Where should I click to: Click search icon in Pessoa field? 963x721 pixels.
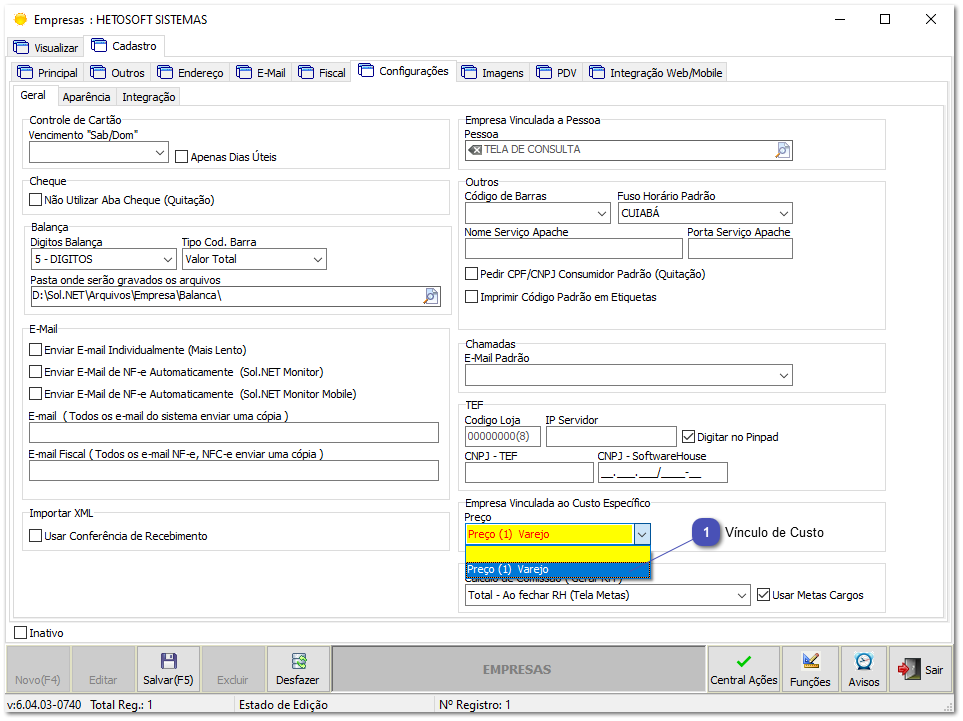point(783,150)
